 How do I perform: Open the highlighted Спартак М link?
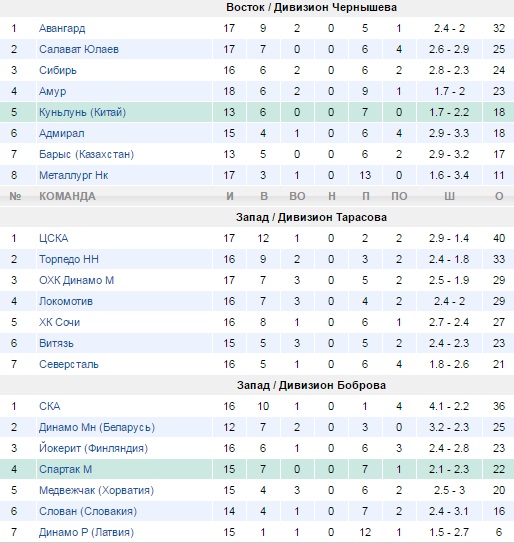[65, 469]
